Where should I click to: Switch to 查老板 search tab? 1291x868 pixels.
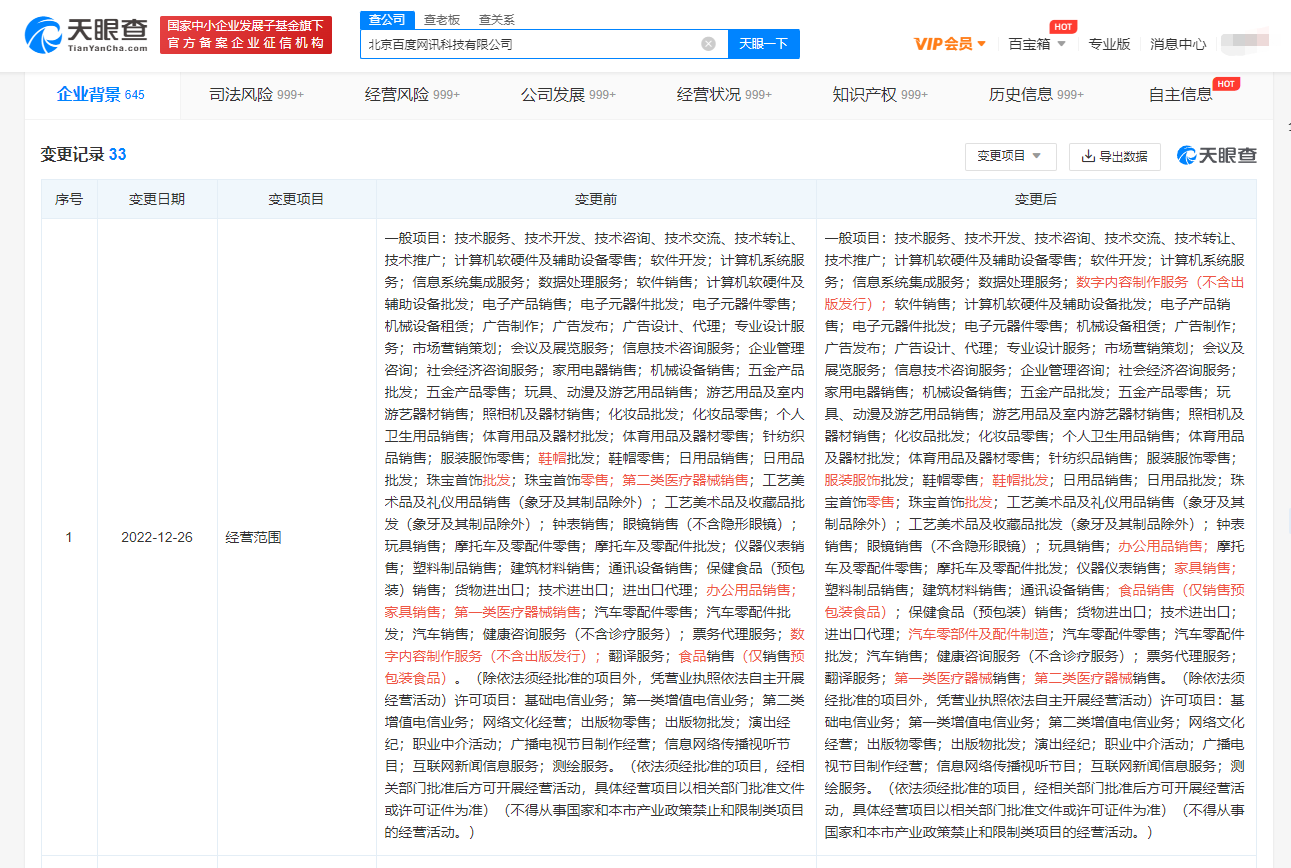click(442, 19)
